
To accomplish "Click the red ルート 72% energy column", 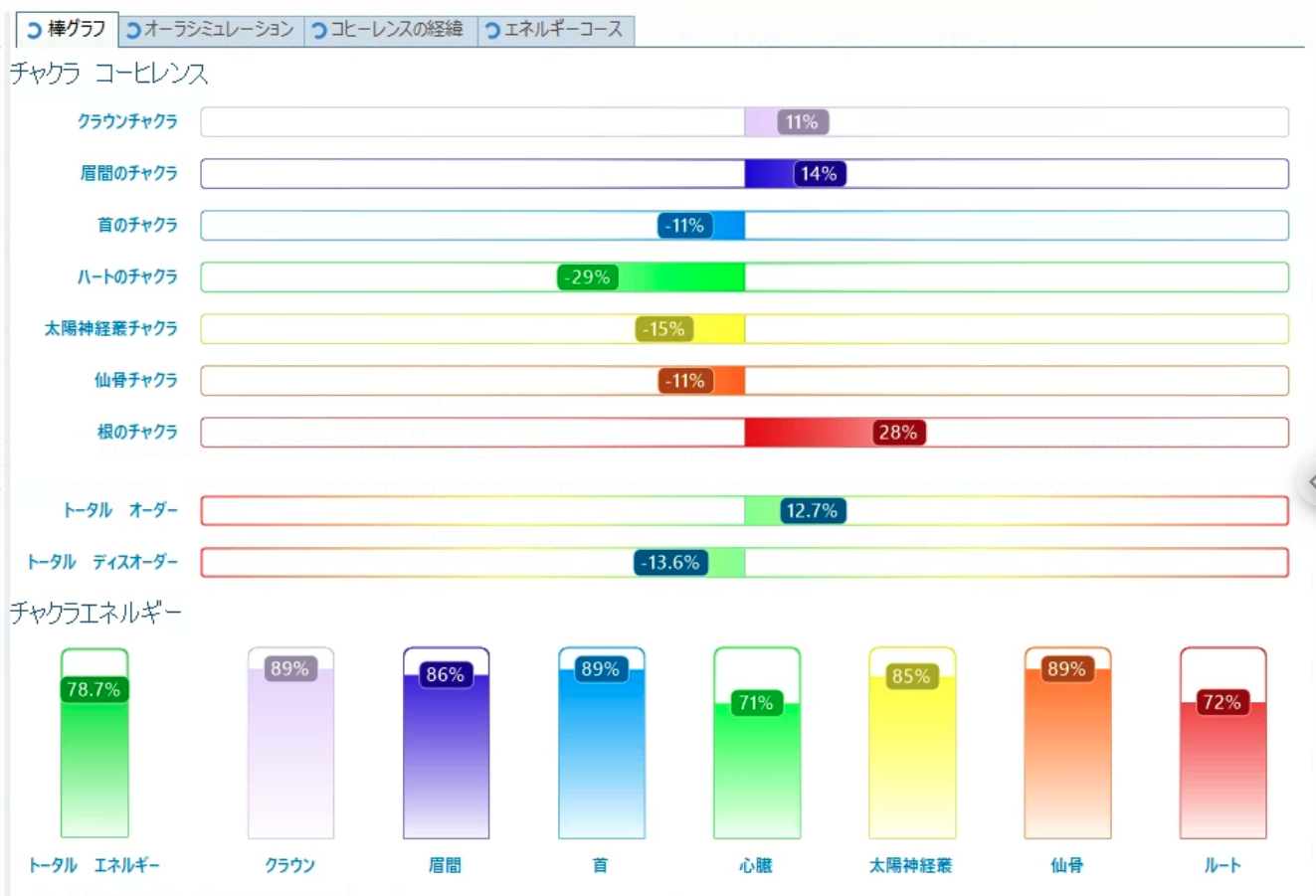I will (x=1222, y=766).
